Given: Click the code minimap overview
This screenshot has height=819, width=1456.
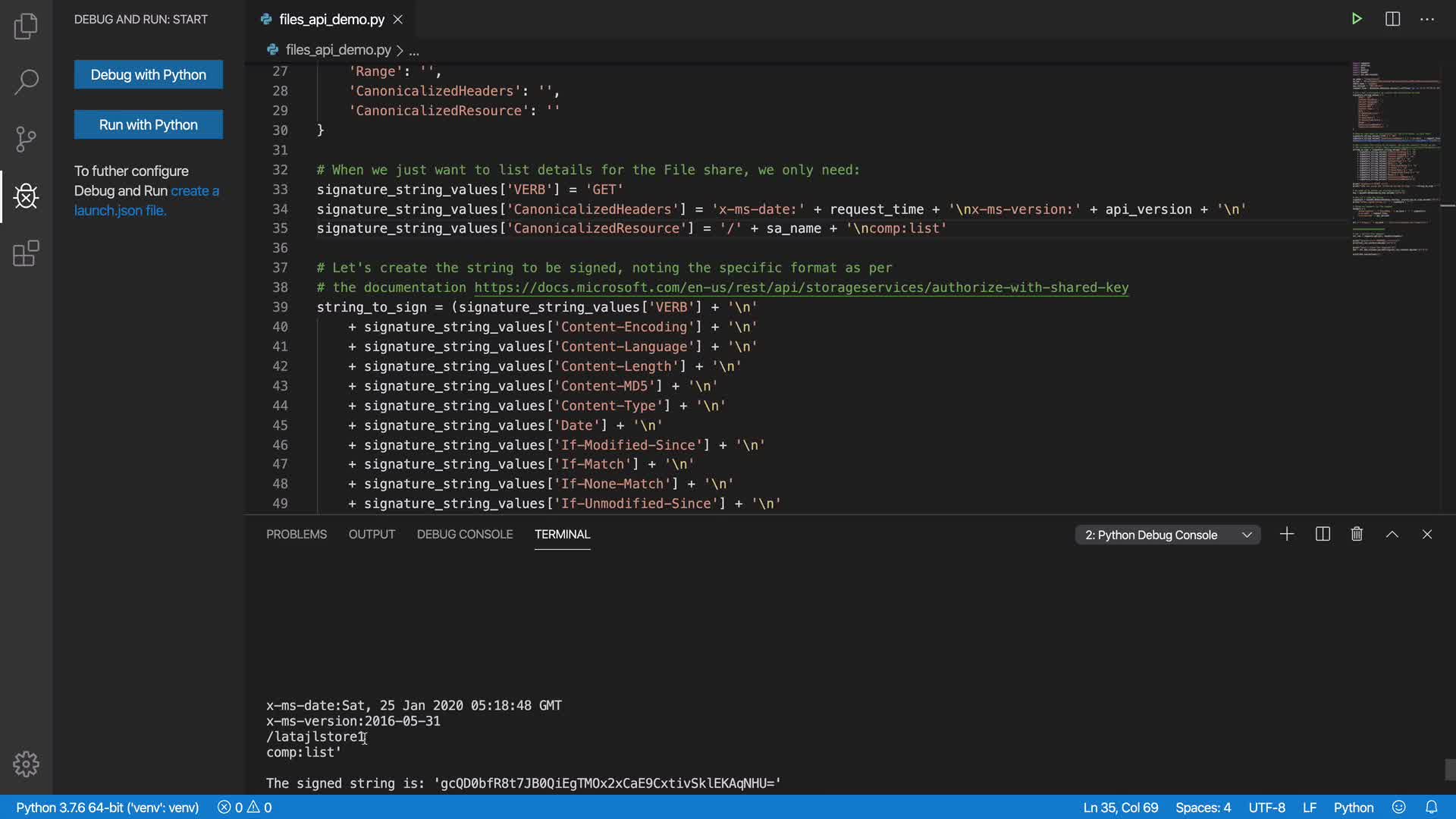Looking at the screenshot, I should pyautogui.click(x=1395, y=159).
